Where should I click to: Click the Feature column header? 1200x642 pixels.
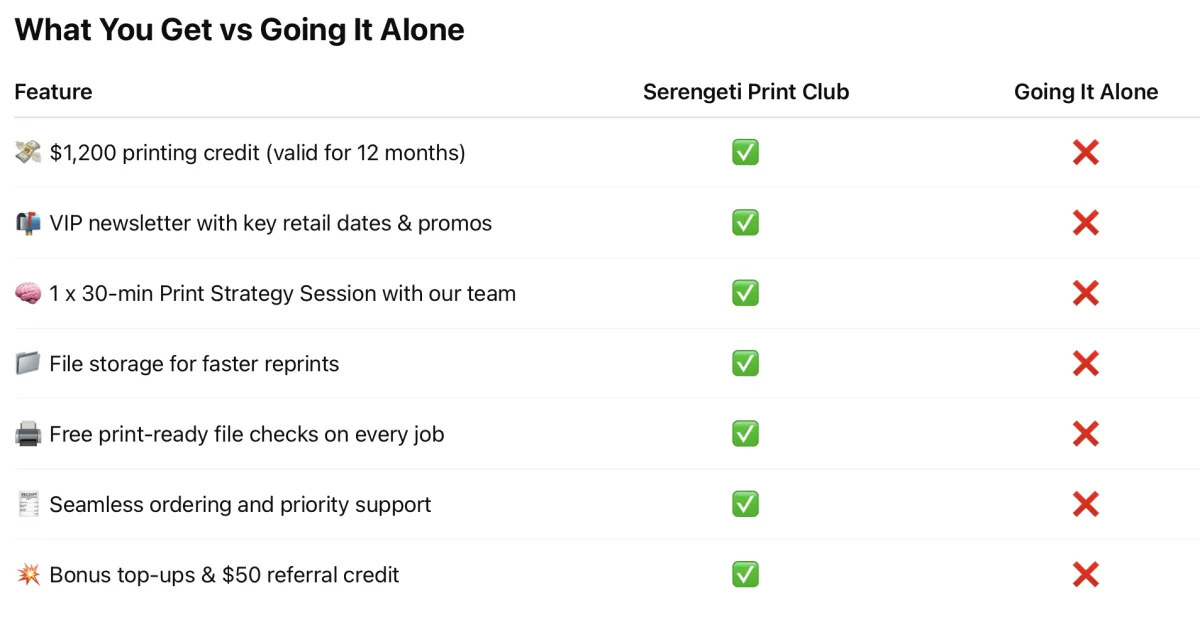pos(53,92)
